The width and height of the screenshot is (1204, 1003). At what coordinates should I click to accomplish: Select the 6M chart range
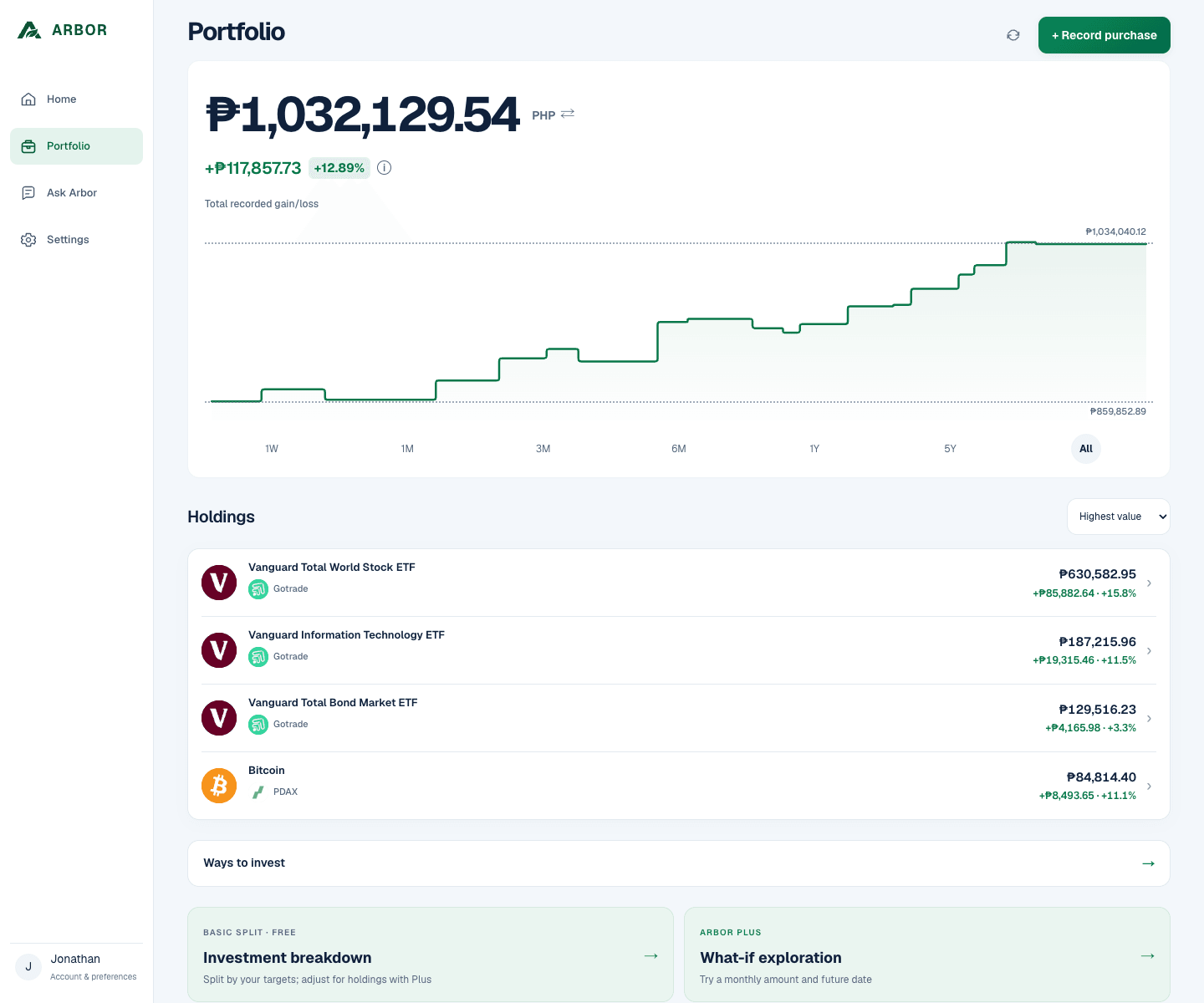click(x=679, y=449)
